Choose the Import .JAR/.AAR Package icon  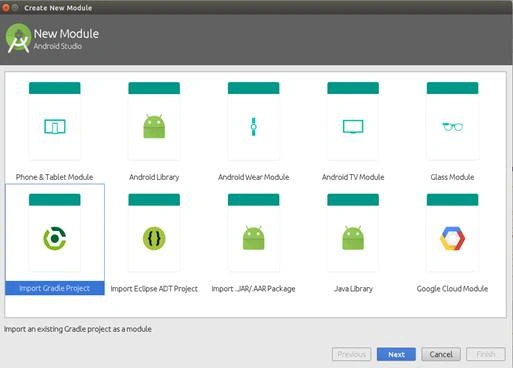click(x=254, y=238)
